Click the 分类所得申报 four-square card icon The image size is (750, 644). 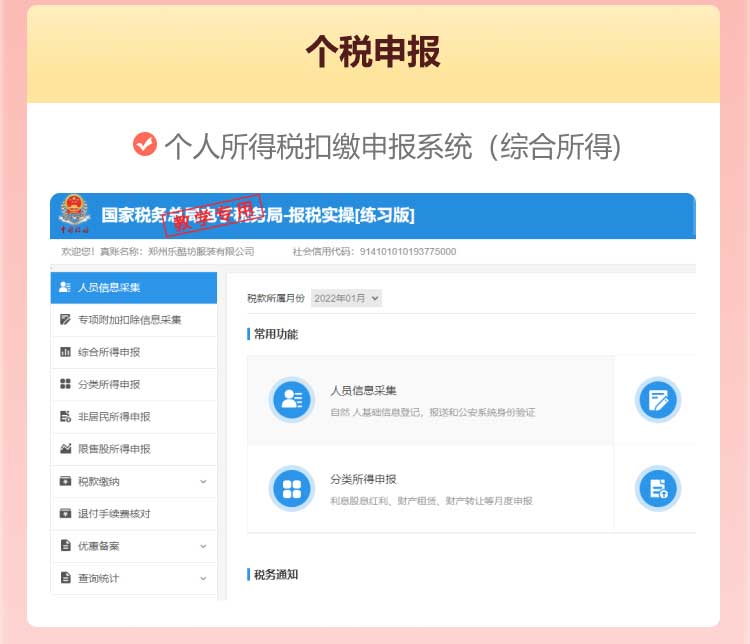point(292,488)
